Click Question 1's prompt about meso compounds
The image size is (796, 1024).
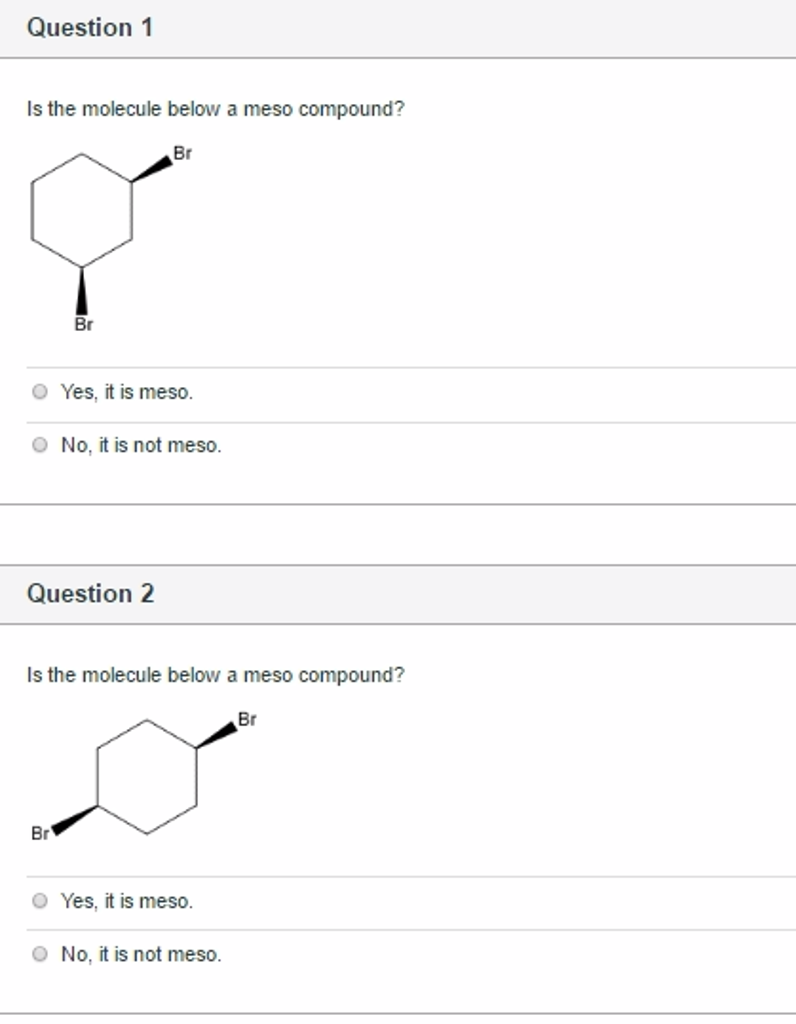(x=214, y=110)
